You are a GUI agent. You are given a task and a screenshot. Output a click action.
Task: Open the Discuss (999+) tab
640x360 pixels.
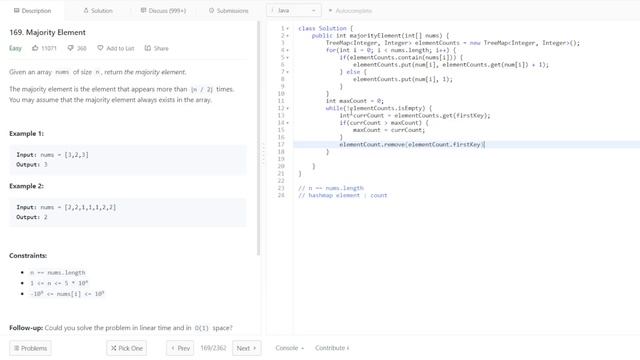163,11
